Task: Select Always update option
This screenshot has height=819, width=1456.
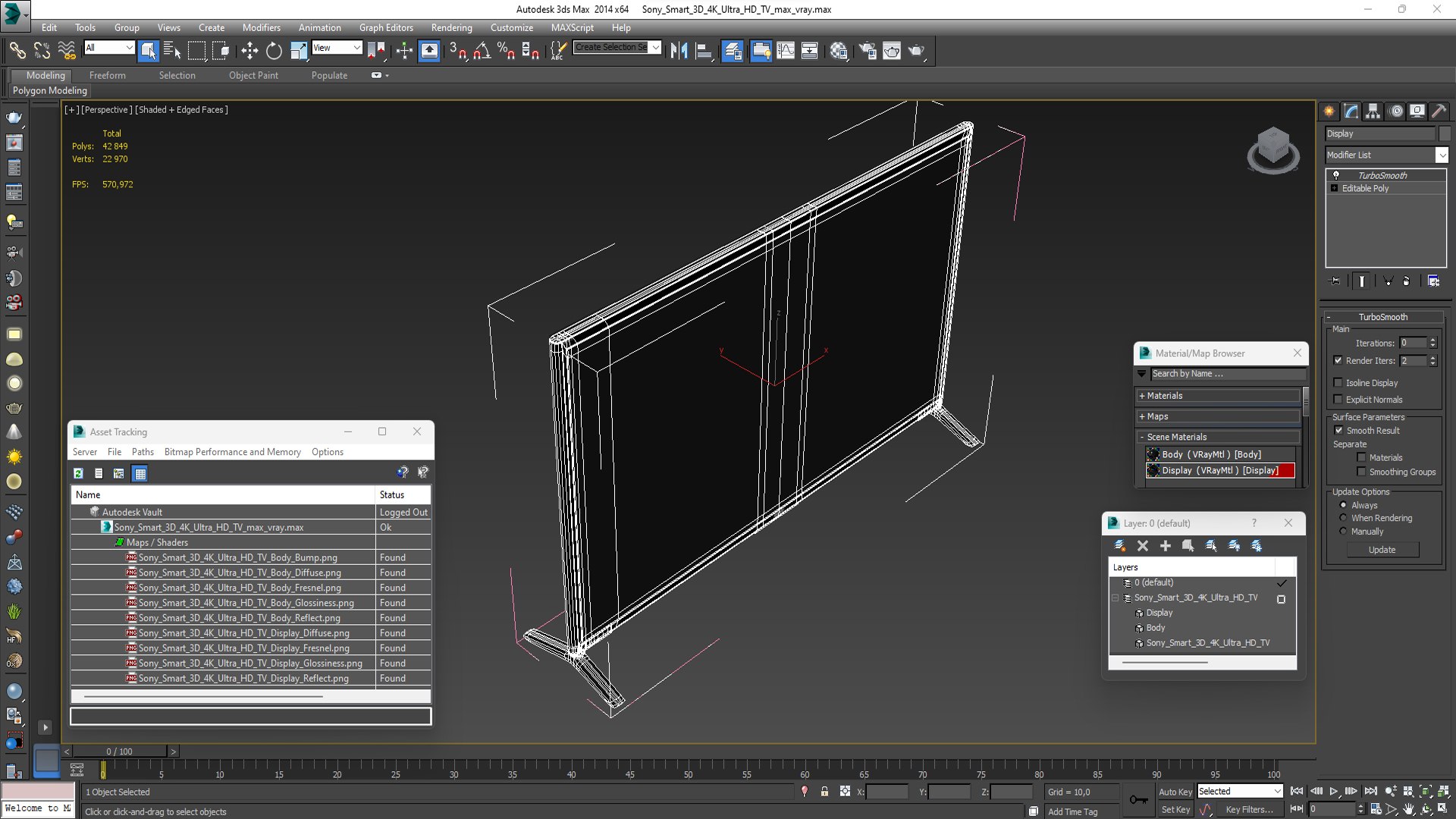Action: [1343, 505]
